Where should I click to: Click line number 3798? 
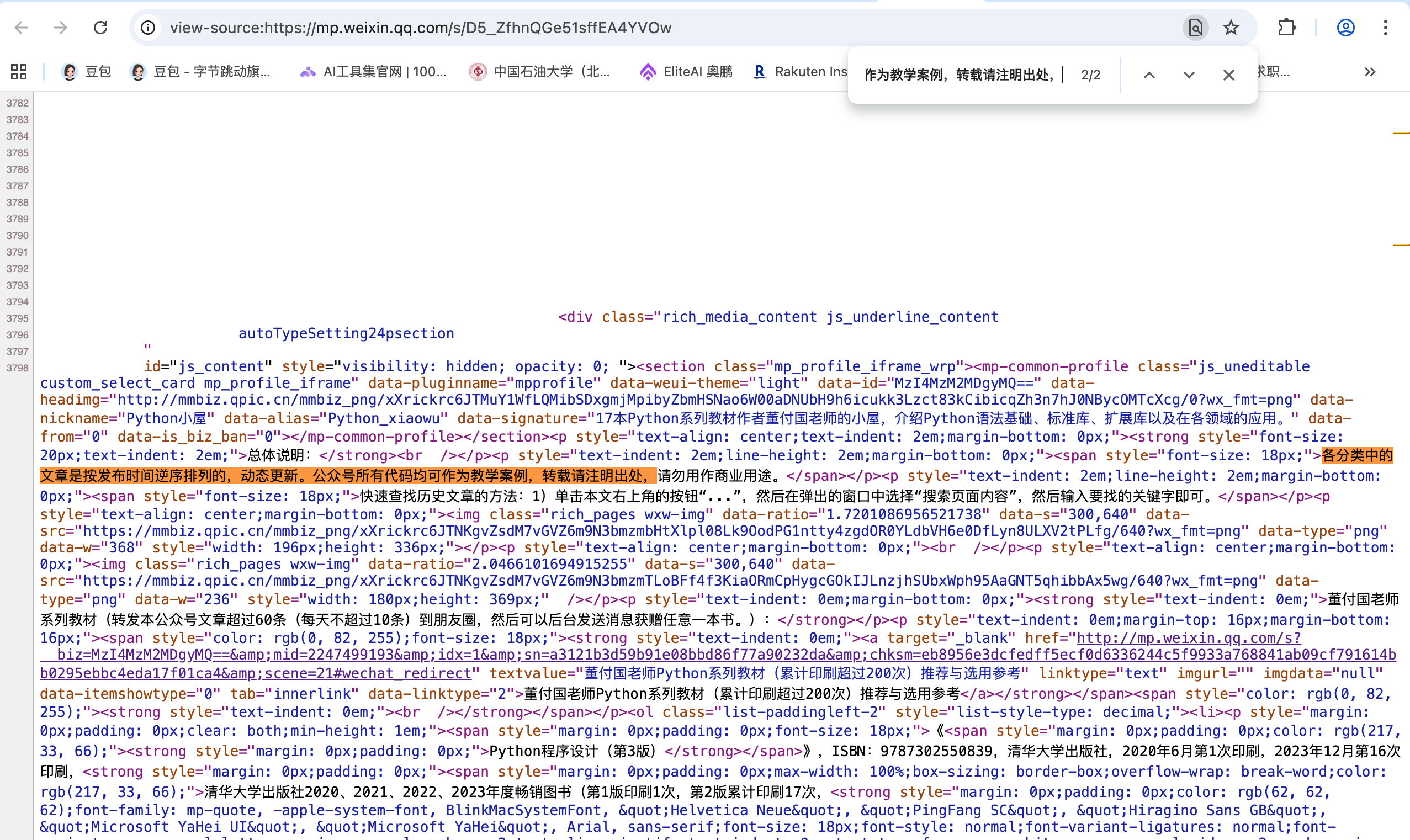pos(18,368)
